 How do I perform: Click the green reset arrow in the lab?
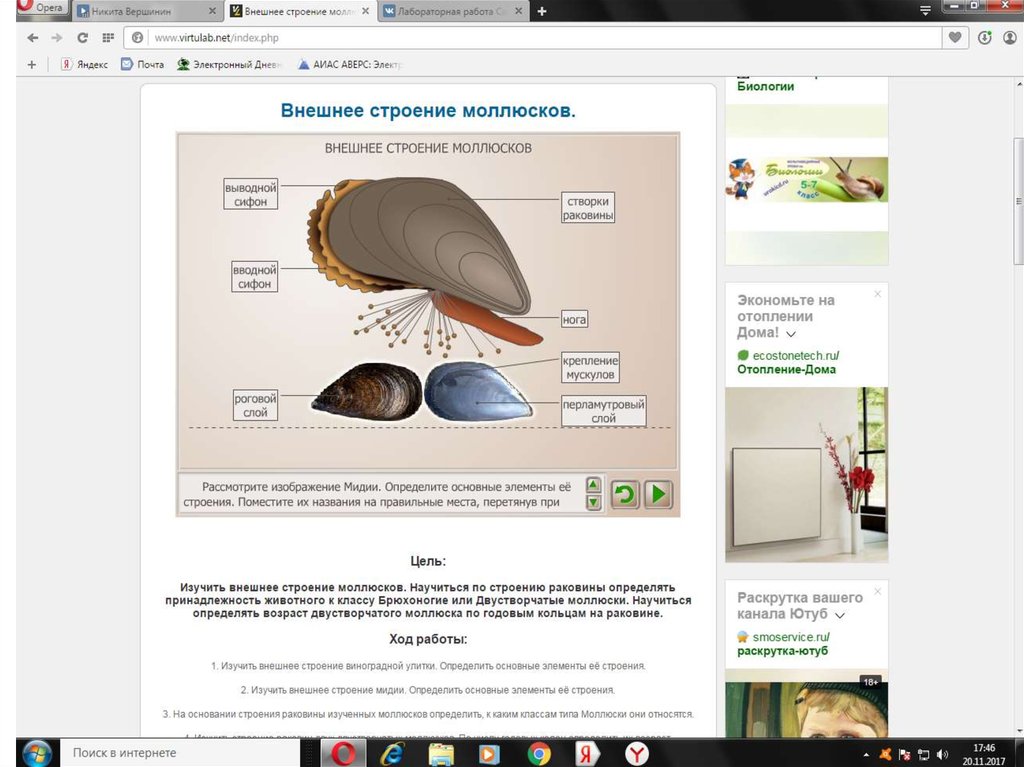pyautogui.click(x=625, y=494)
